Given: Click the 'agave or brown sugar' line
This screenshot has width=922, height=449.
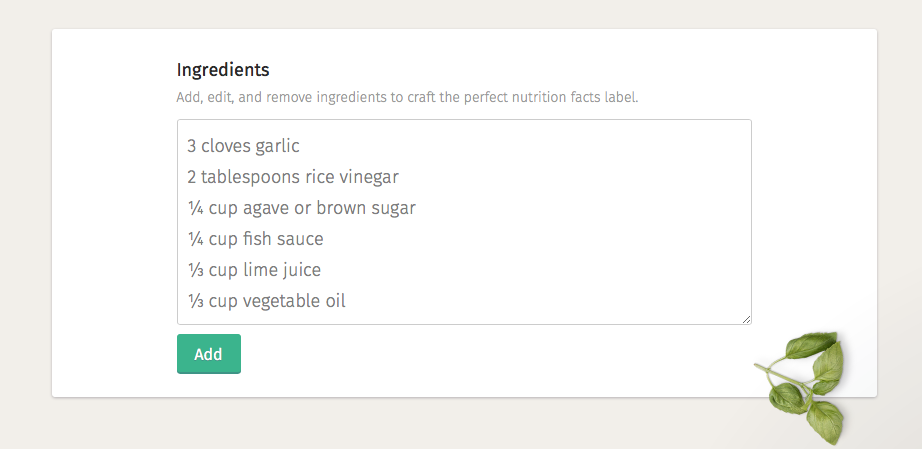Looking at the screenshot, I should 302,208.
